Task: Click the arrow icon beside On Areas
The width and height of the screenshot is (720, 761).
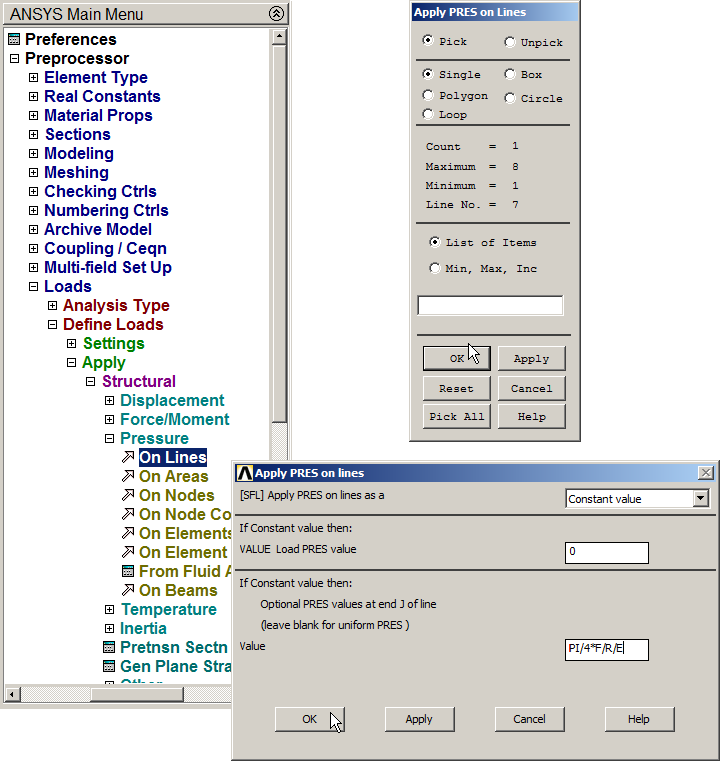Action: pyautogui.click(x=127, y=477)
